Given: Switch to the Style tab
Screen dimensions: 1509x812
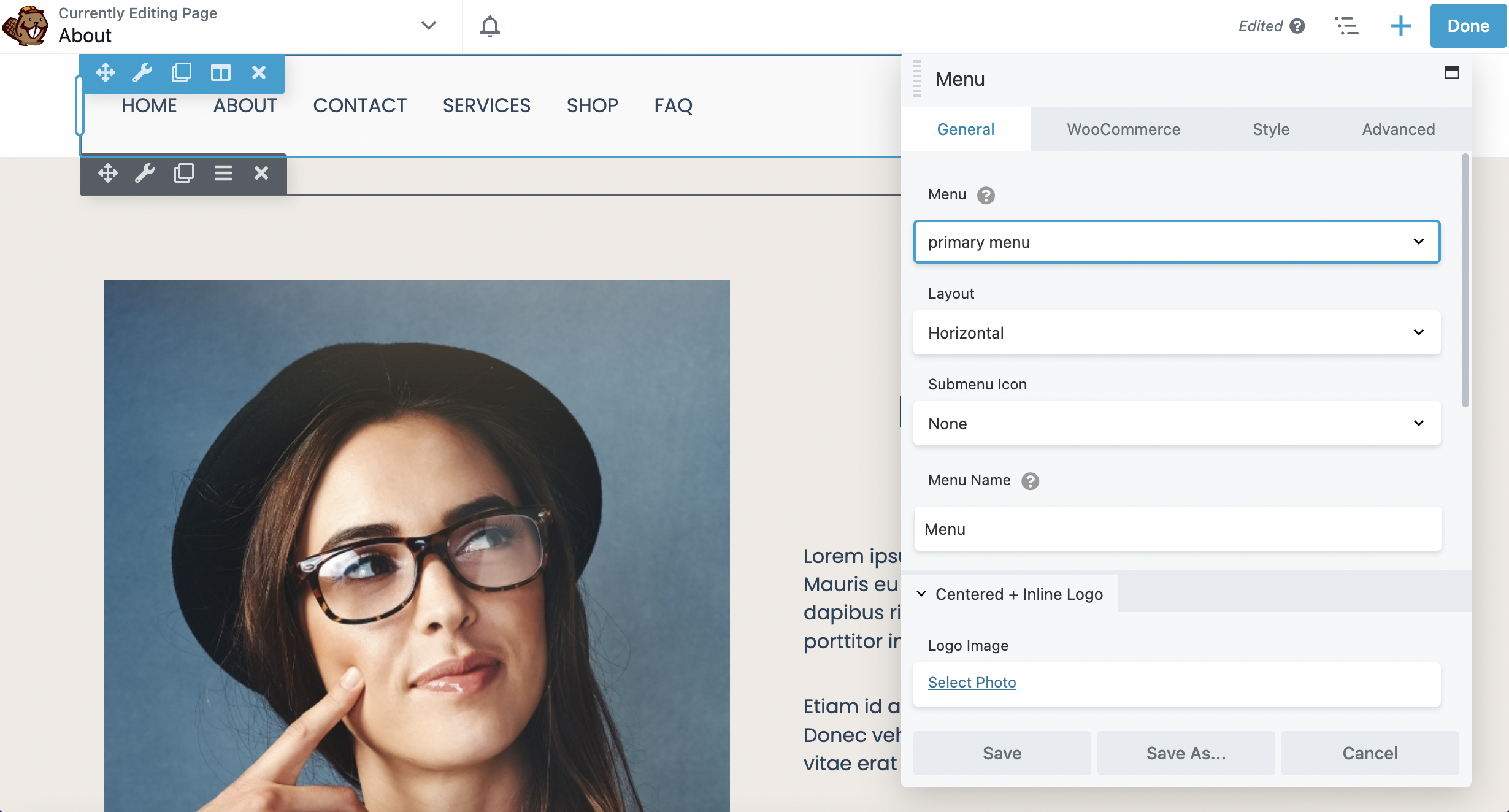Looking at the screenshot, I should (1271, 128).
